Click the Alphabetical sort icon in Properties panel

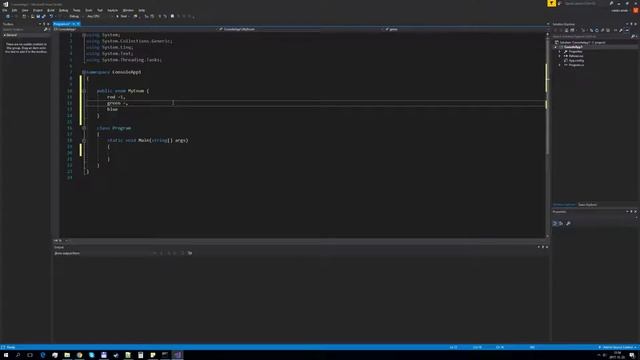point(561,223)
